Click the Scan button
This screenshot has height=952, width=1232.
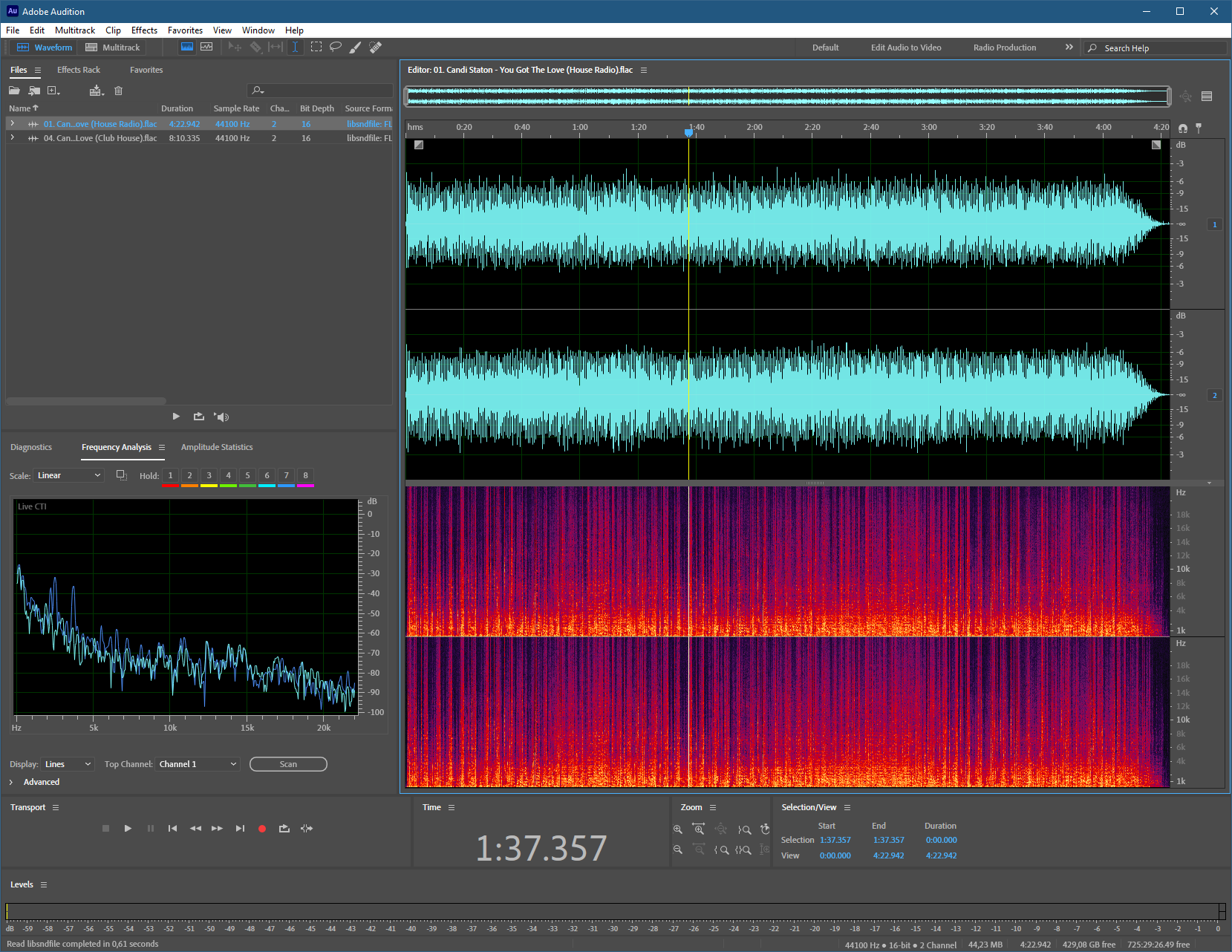288,764
